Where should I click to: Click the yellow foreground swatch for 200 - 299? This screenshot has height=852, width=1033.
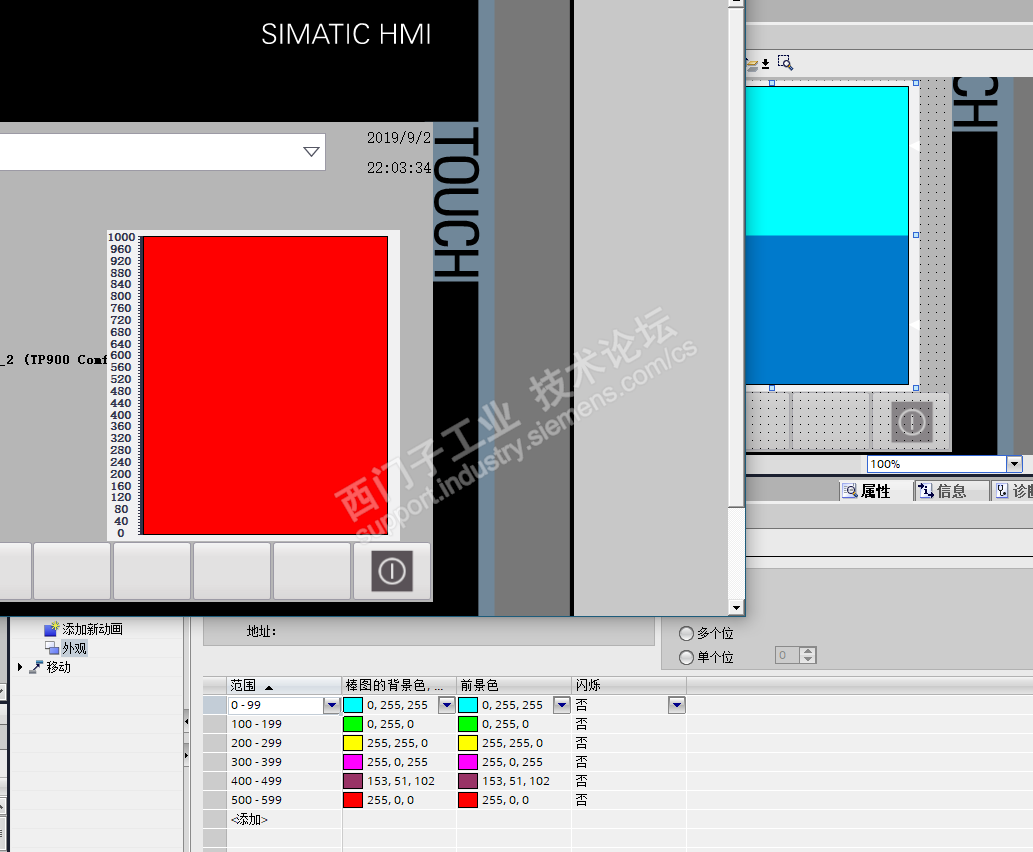pos(468,743)
